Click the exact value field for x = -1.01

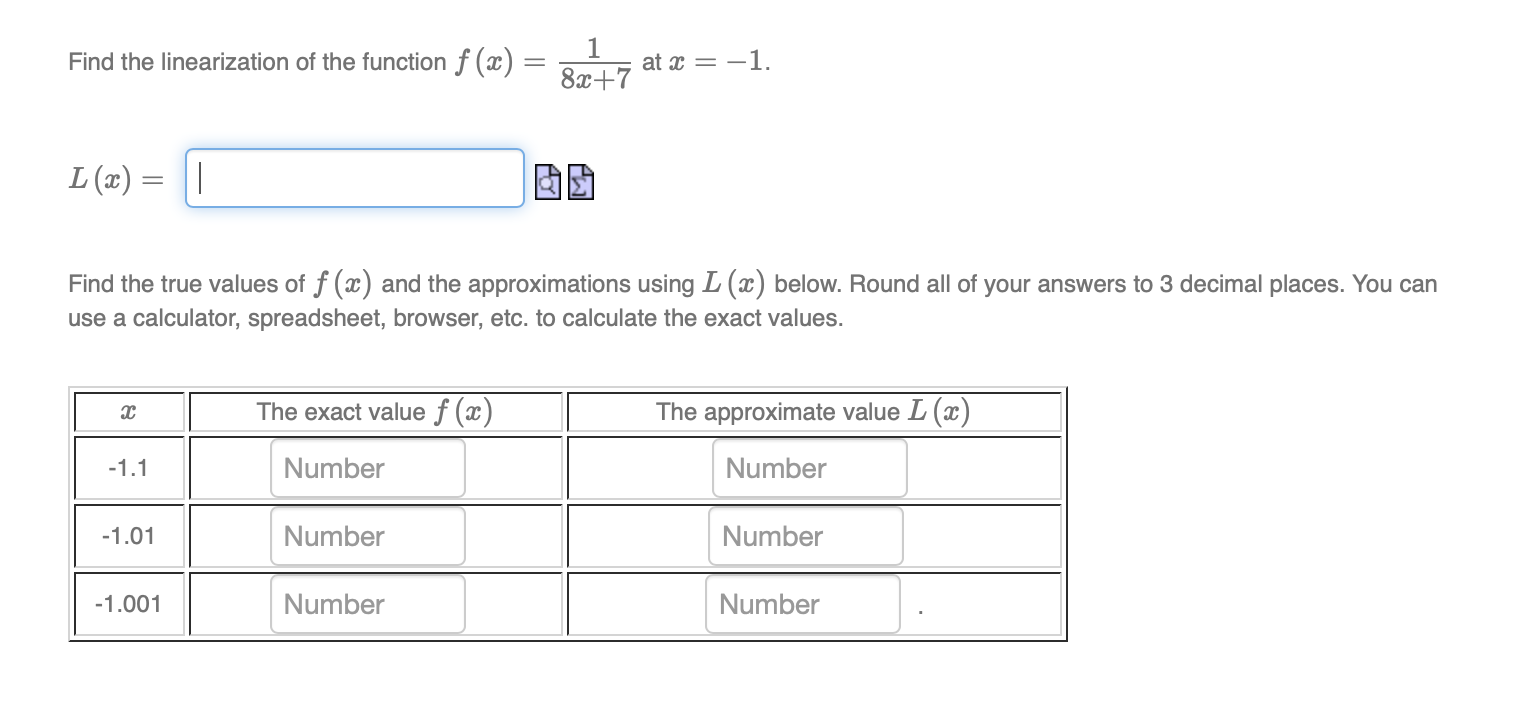[367, 535]
